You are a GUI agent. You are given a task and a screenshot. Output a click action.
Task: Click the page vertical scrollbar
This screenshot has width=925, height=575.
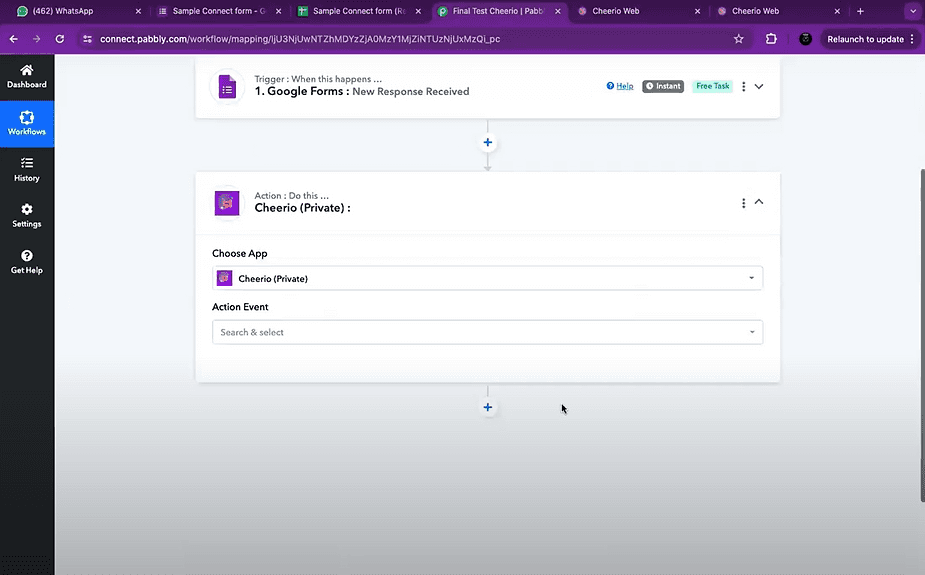coord(921,335)
